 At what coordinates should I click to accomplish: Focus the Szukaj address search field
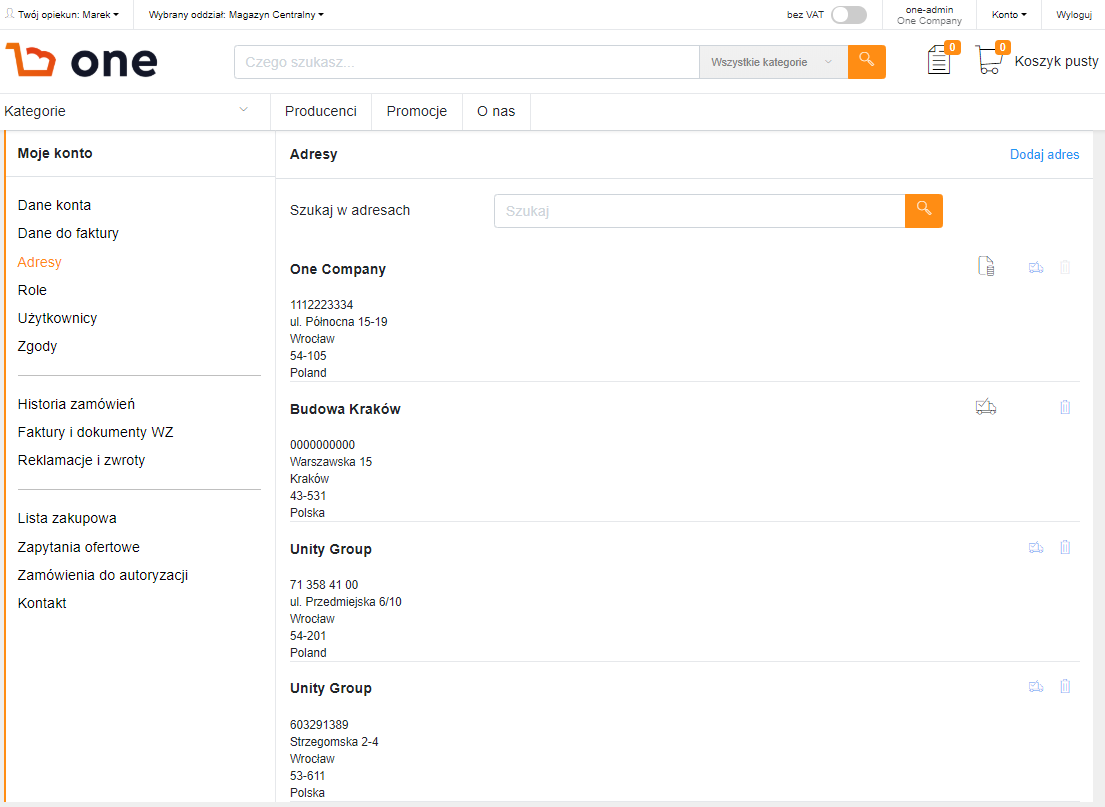tap(700, 211)
